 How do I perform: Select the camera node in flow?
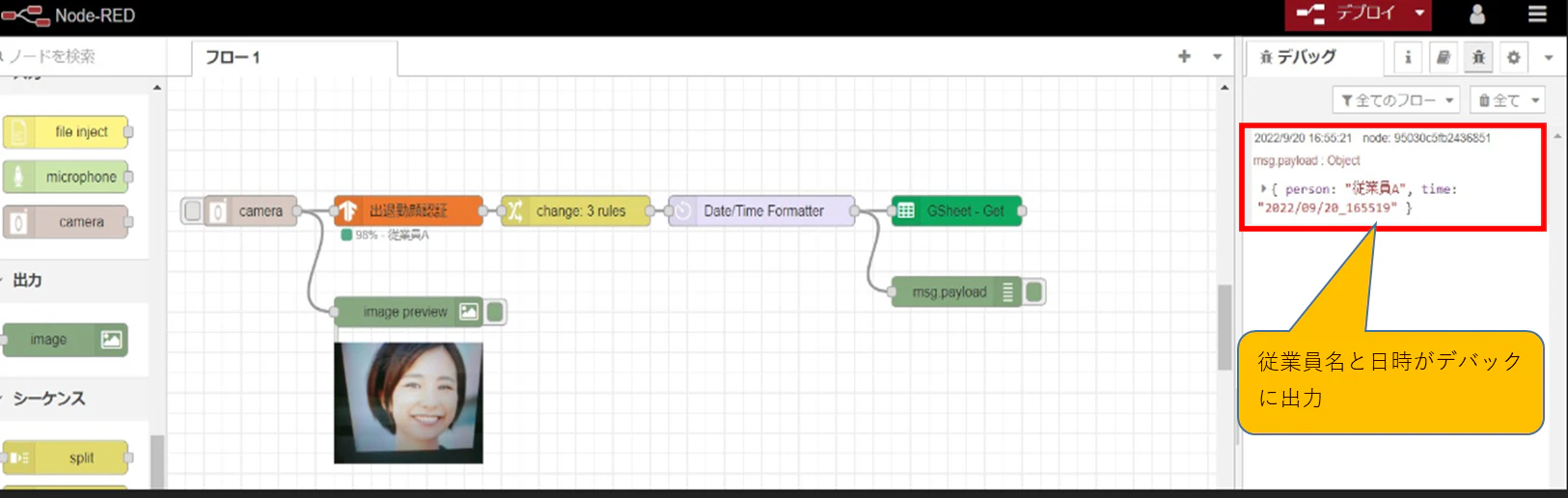click(250, 210)
